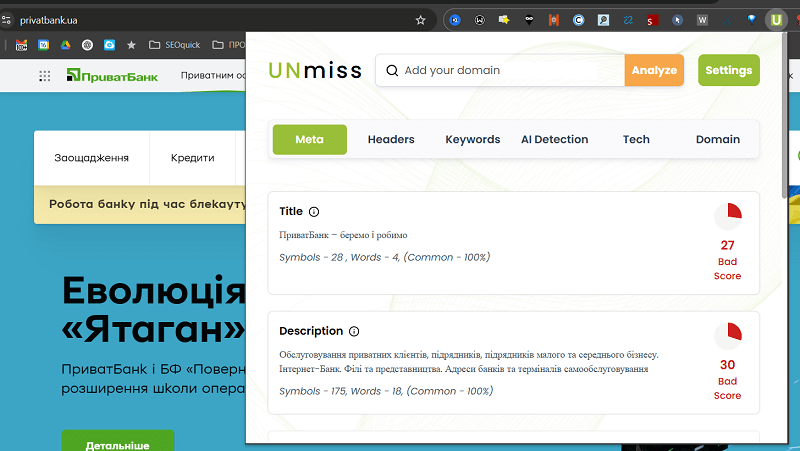Click the search magnifier in domain field

tap(392, 70)
